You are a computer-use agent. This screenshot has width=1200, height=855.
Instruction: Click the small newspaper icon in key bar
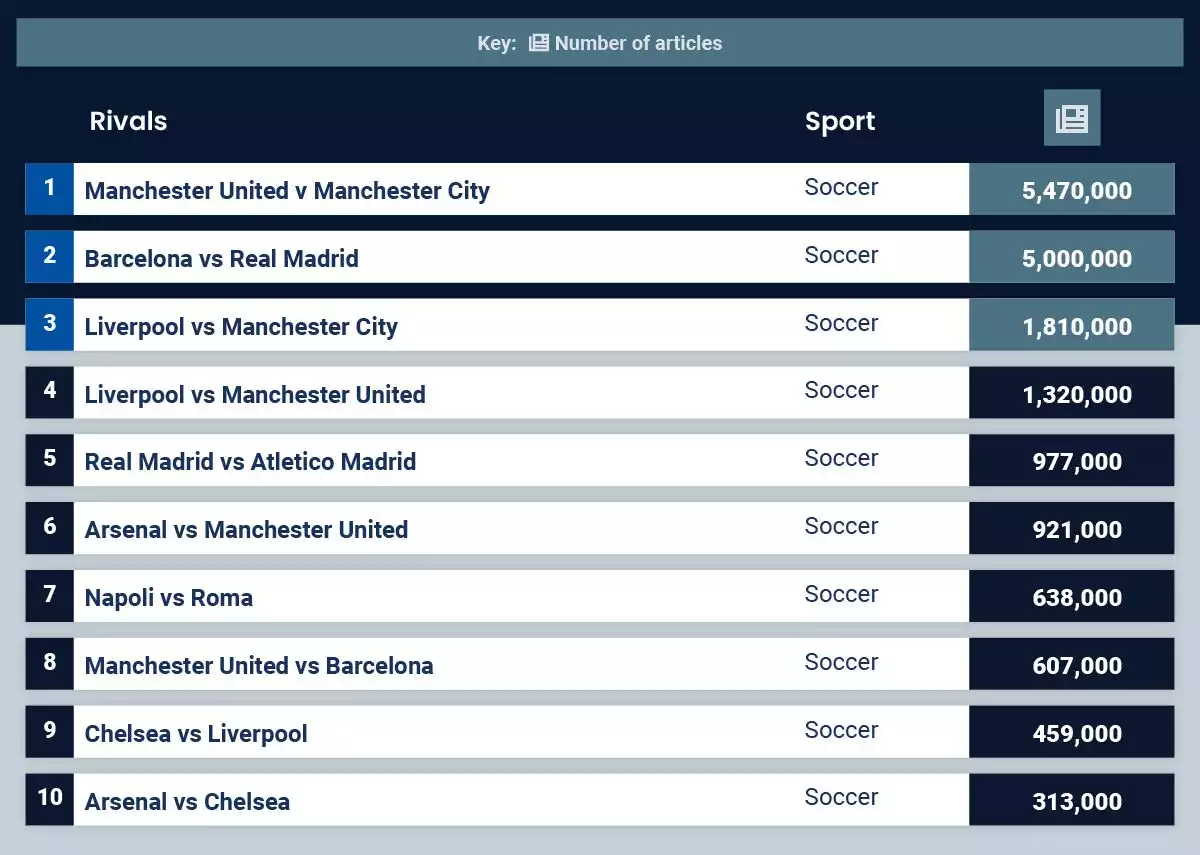click(x=538, y=43)
